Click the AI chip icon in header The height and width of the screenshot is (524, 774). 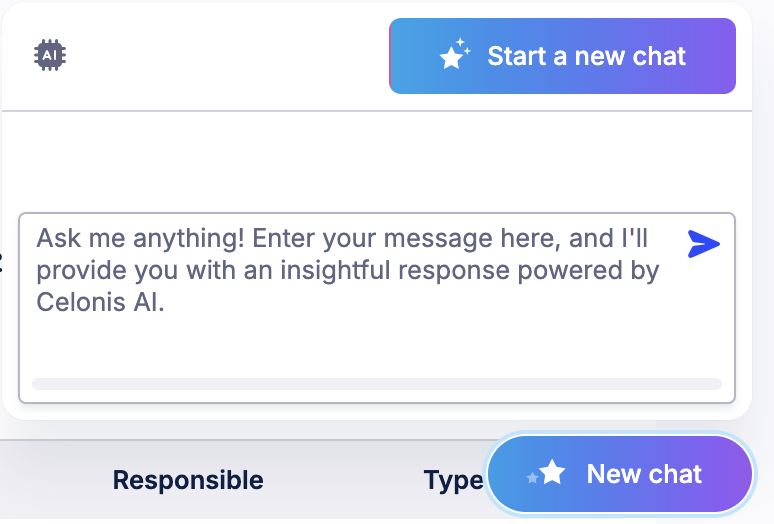point(49,55)
